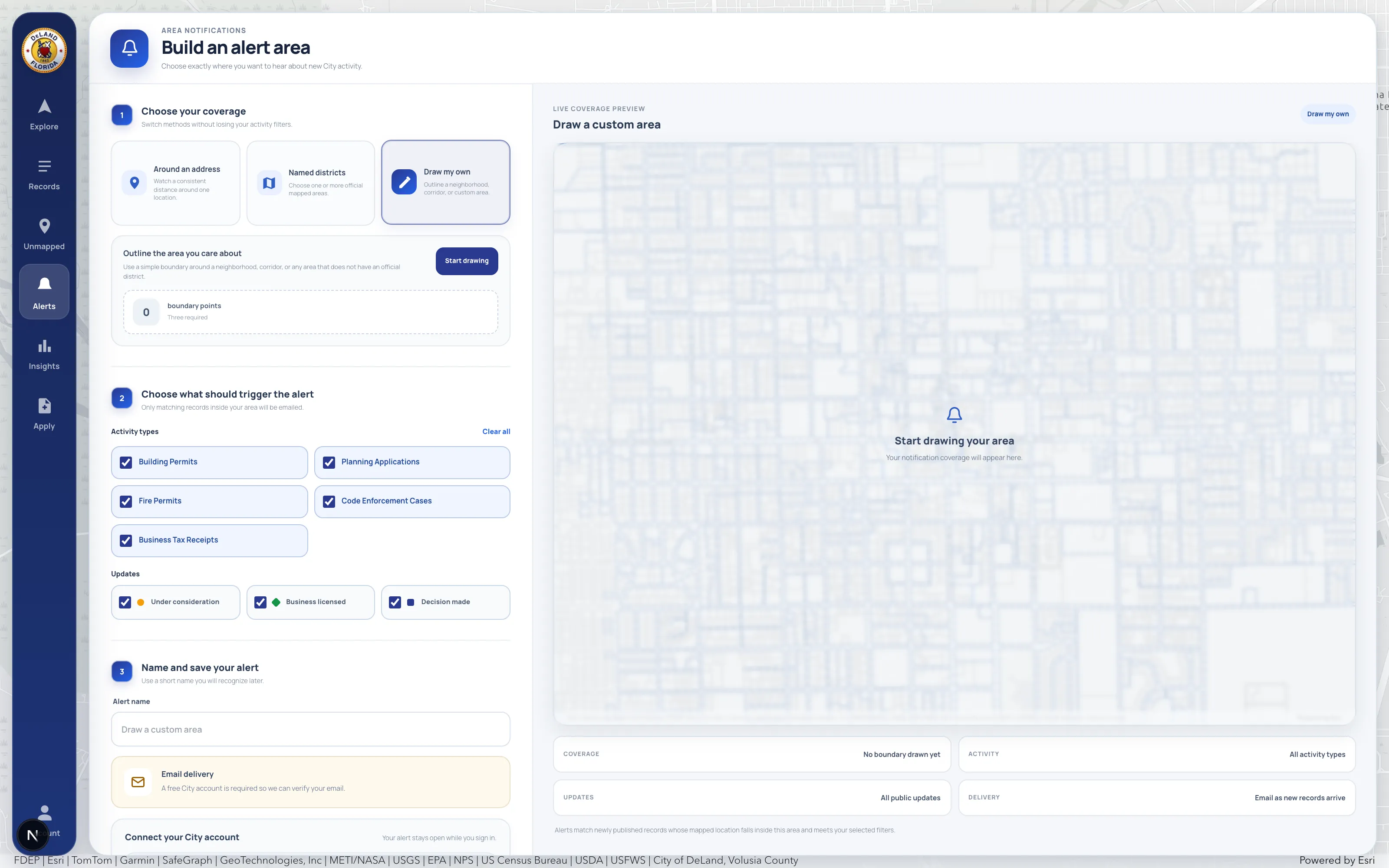Click the Delivery summary card
Viewport: 1389px width, 868px height.
[1156, 798]
